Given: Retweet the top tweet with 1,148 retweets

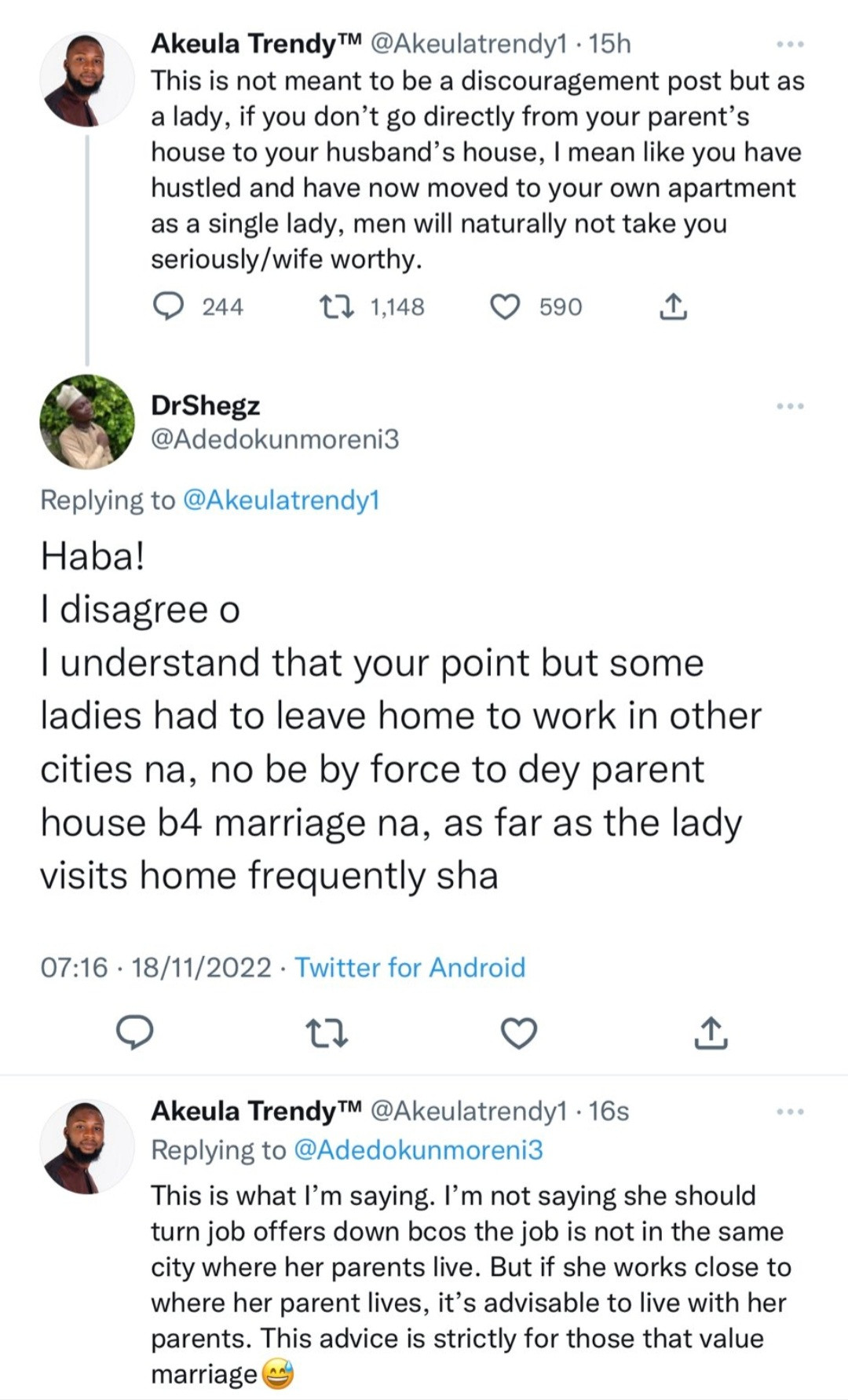Looking at the screenshot, I should click(338, 306).
